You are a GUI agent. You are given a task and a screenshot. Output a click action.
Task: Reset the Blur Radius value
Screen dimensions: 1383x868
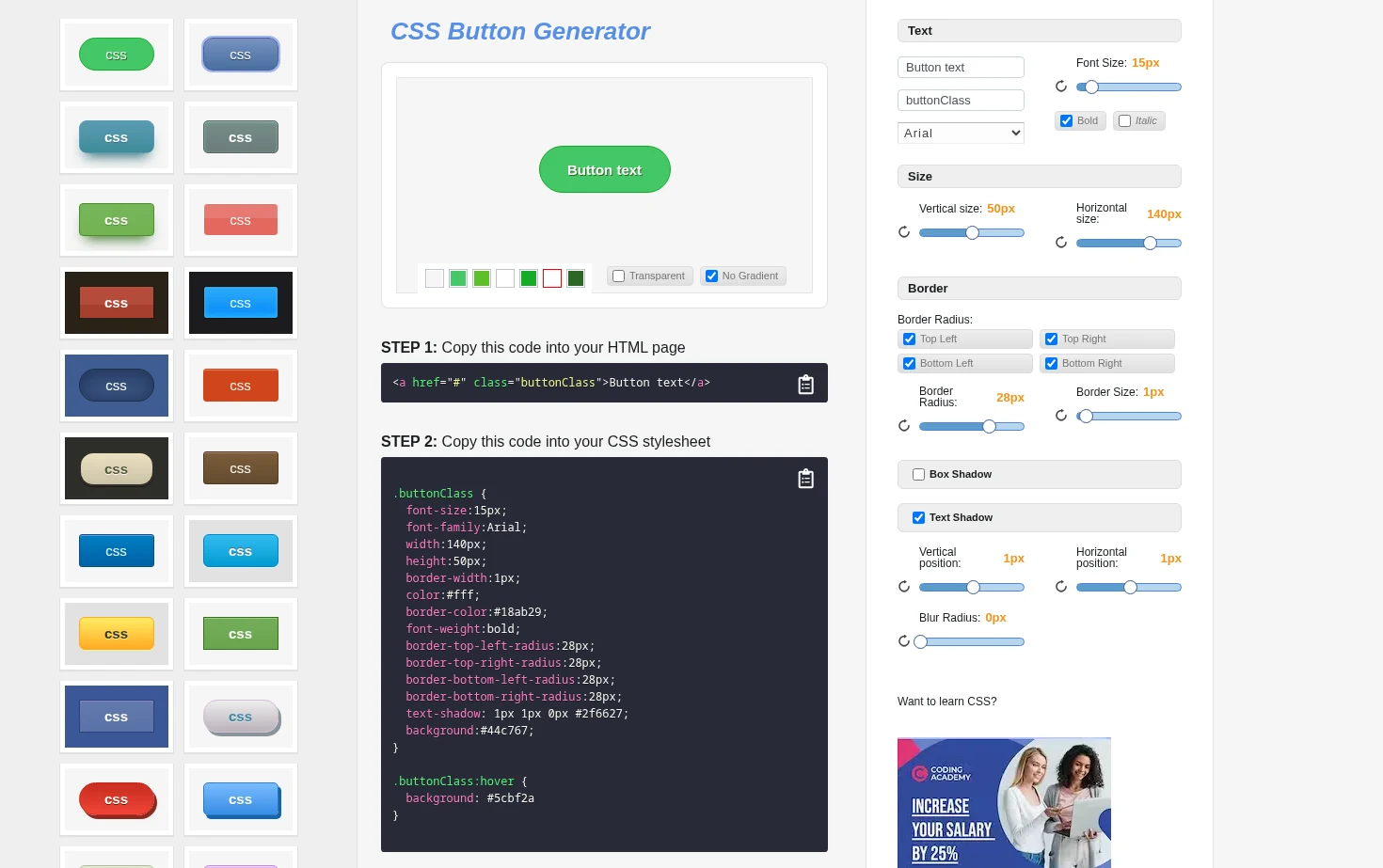click(904, 641)
